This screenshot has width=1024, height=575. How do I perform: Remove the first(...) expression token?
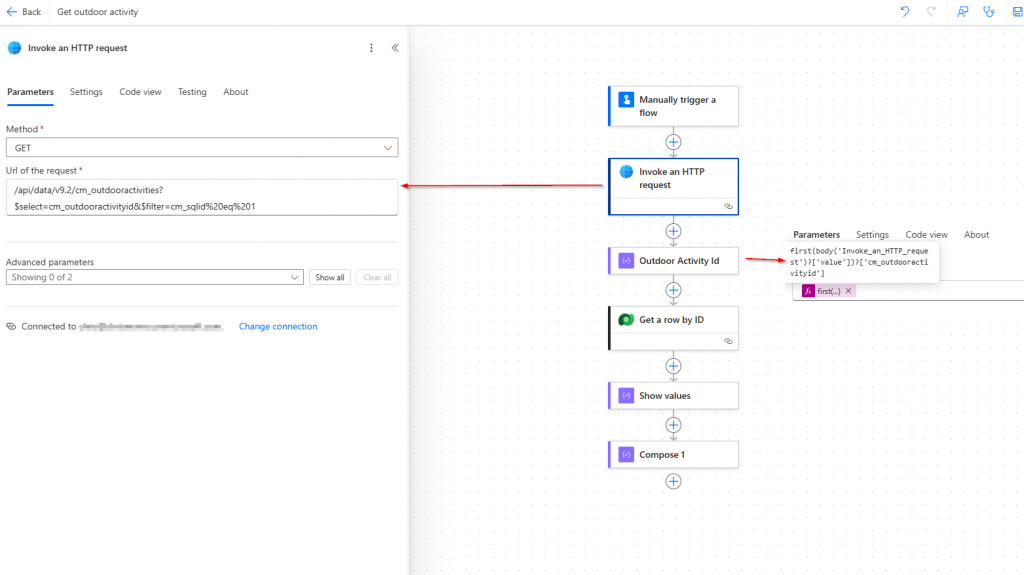(x=848, y=291)
